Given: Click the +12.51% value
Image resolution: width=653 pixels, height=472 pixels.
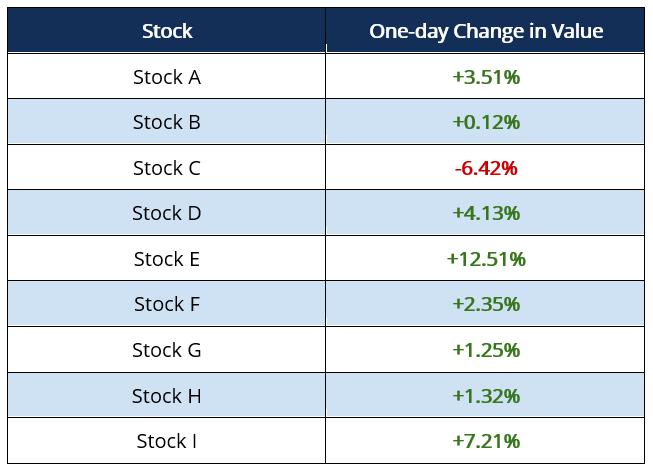Looking at the screenshot, I should point(486,259).
